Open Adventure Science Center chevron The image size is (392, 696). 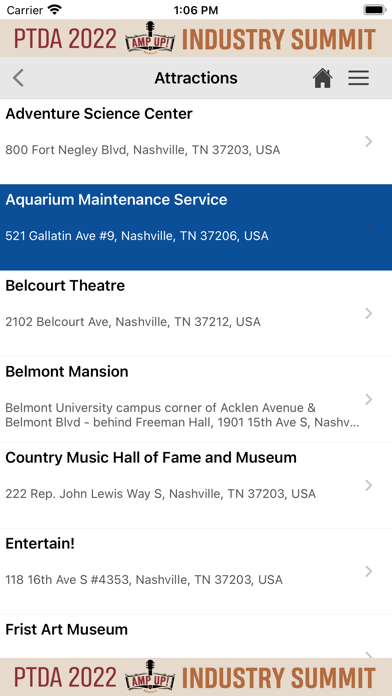(x=368, y=142)
